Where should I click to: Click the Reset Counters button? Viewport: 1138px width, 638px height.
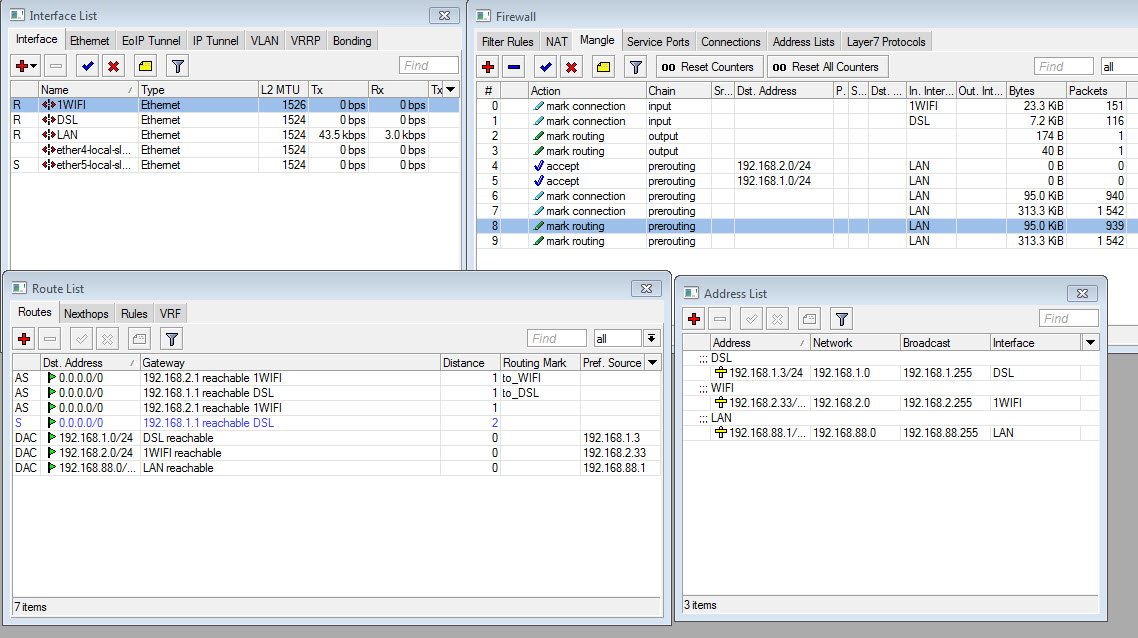[x=709, y=67]
